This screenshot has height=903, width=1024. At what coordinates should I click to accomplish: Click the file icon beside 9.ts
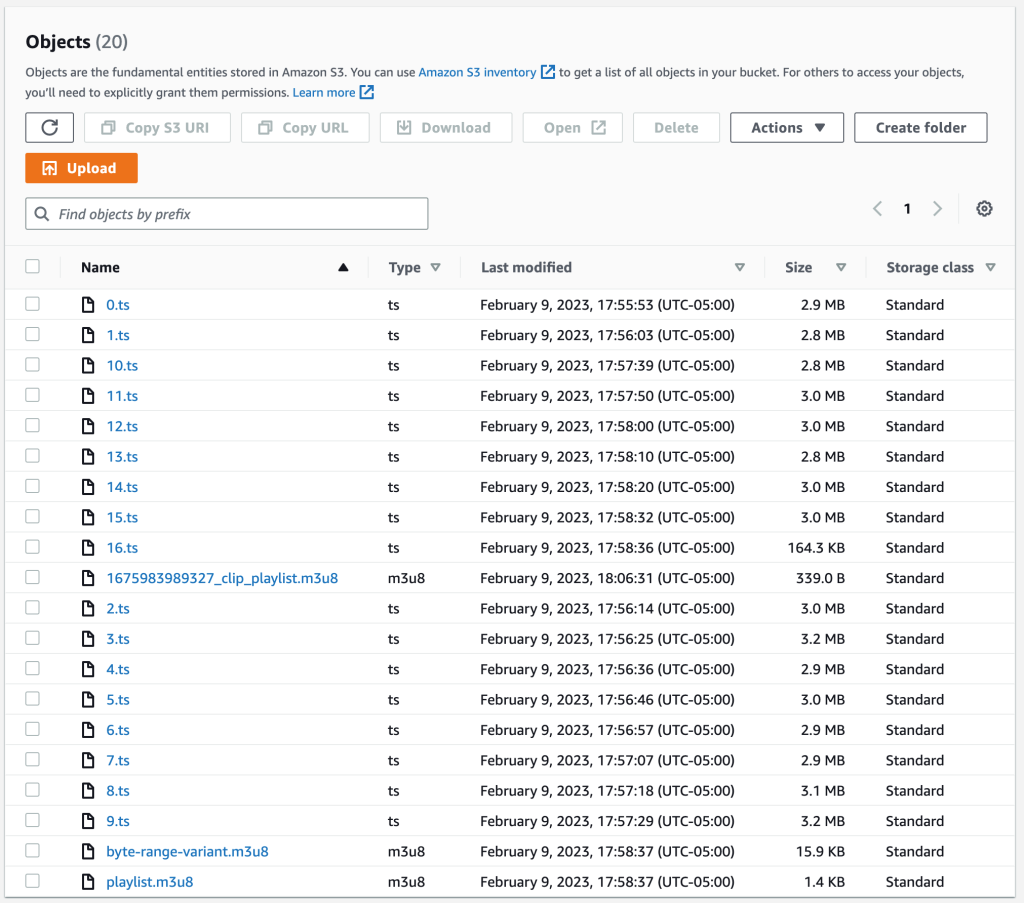click(x=88, y=821)
